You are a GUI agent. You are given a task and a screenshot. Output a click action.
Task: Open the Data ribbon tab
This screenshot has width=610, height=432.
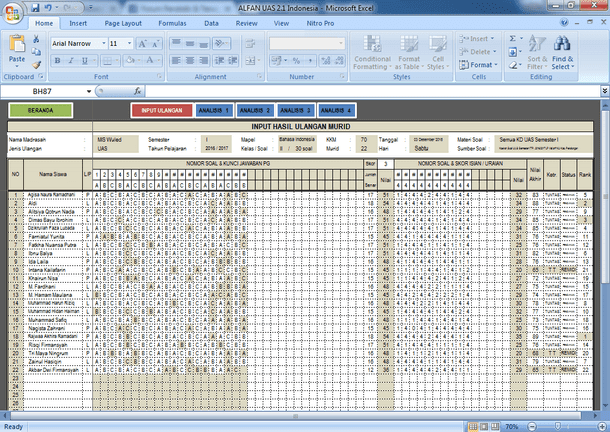click(x=211, y=23)
